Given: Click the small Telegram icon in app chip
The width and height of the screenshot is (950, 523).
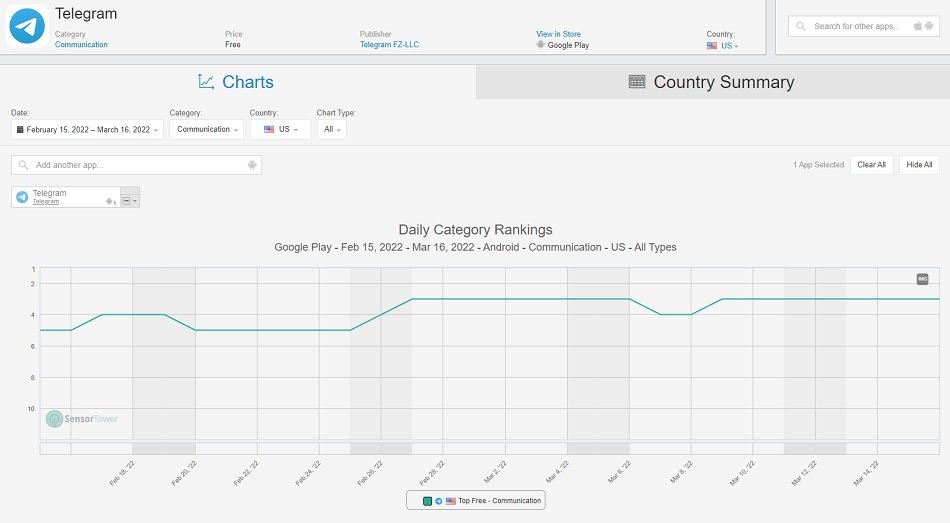Looking at the screenshot, I should click(x=22, y=197).
